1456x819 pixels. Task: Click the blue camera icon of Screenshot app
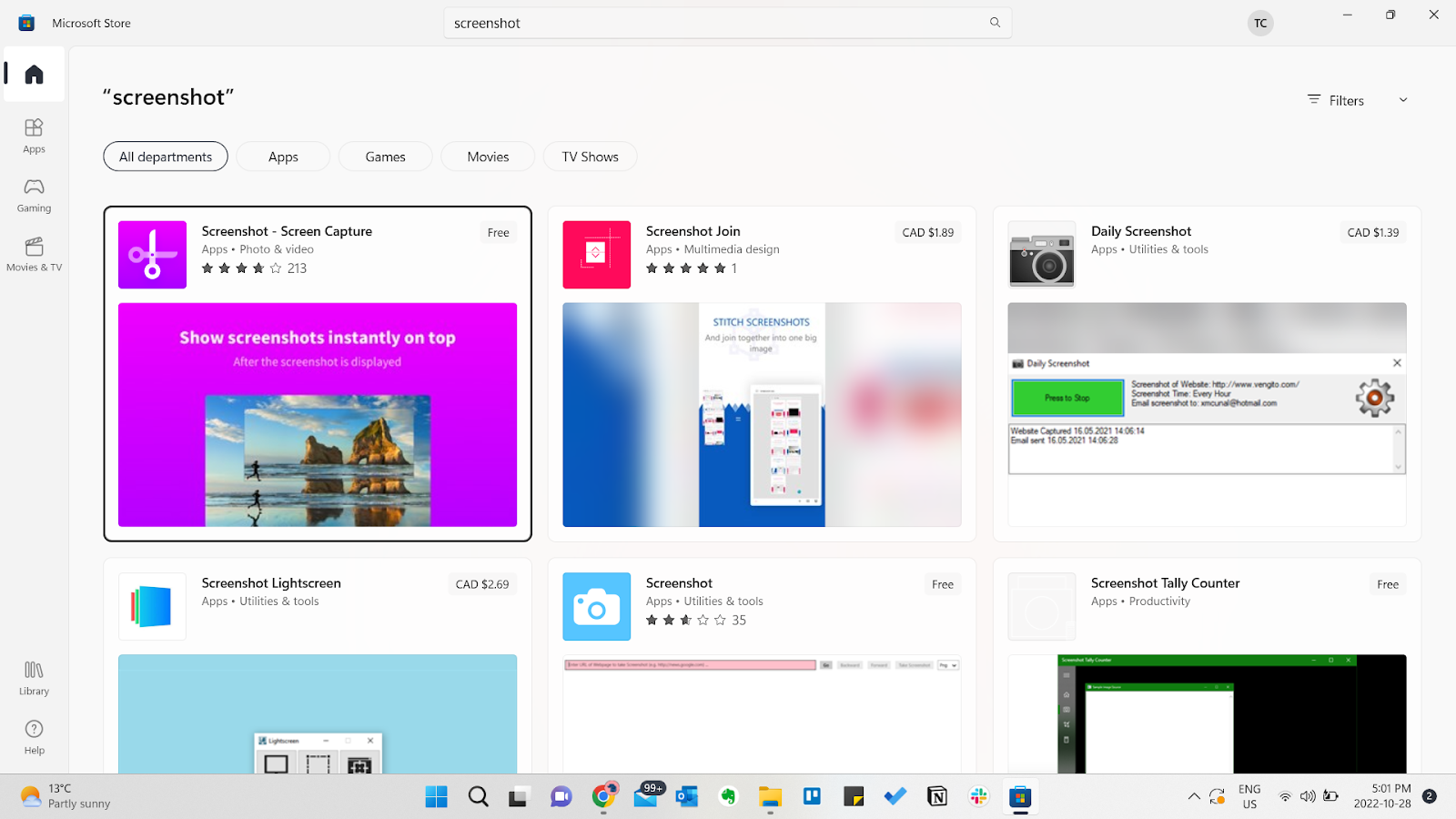pyautogui.click(x=596, y=607)
